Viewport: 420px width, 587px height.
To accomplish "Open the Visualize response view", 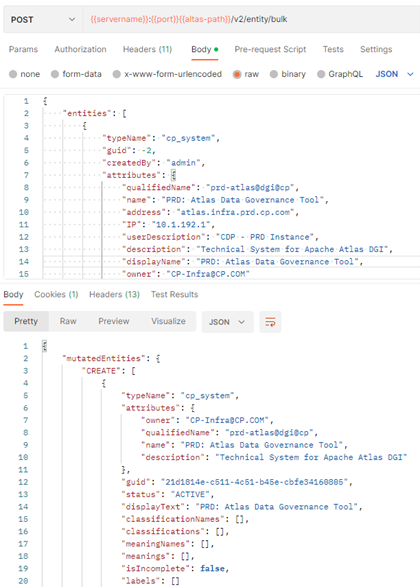I will (x=168, y=321).
